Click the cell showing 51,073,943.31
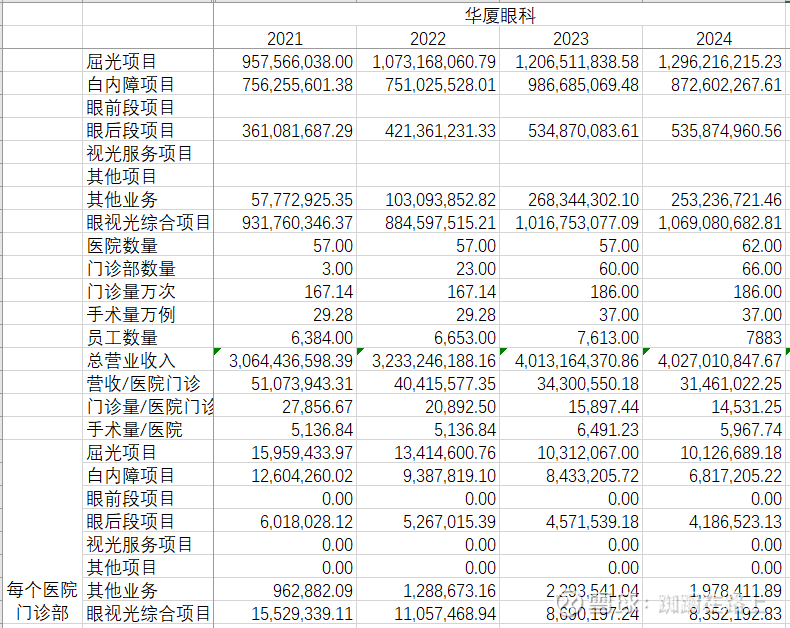790x628 pixels. click(x=285, y=383)
